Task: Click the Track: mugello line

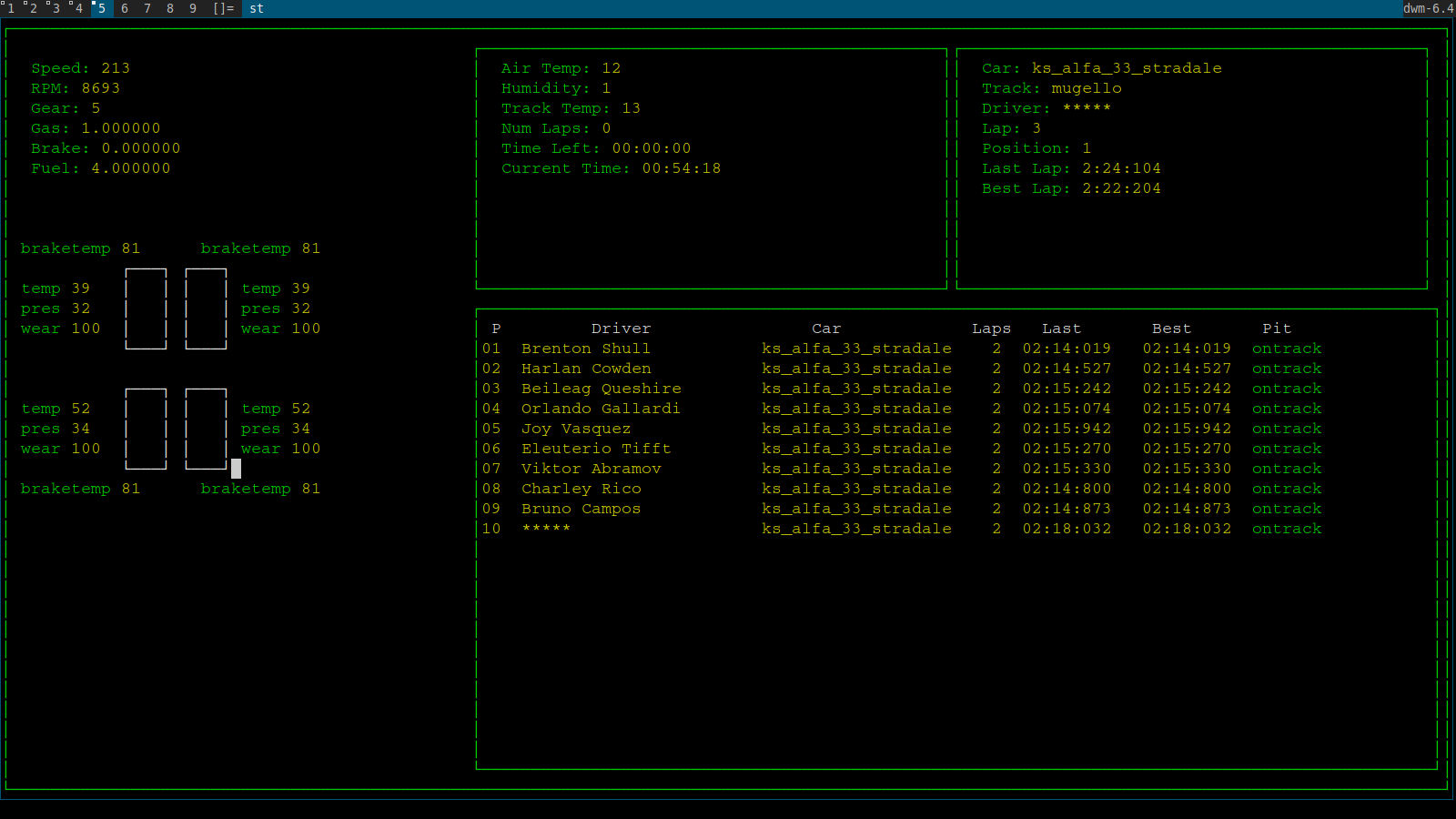Action: pyautogui.click(x=1051, y=88)
